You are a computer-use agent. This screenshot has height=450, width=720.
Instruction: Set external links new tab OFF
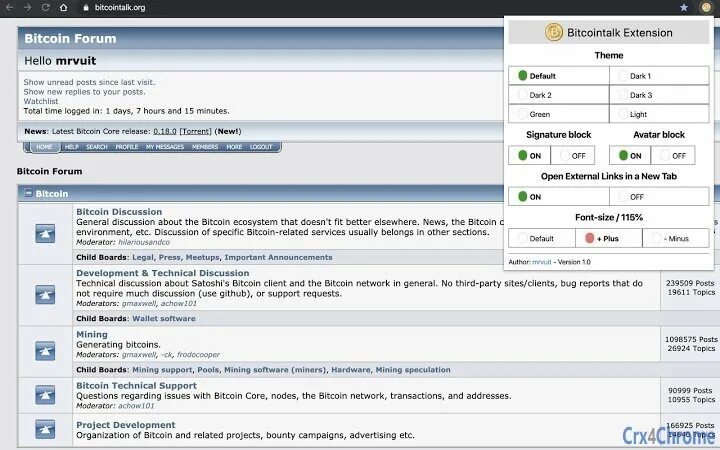click(659, 197)
